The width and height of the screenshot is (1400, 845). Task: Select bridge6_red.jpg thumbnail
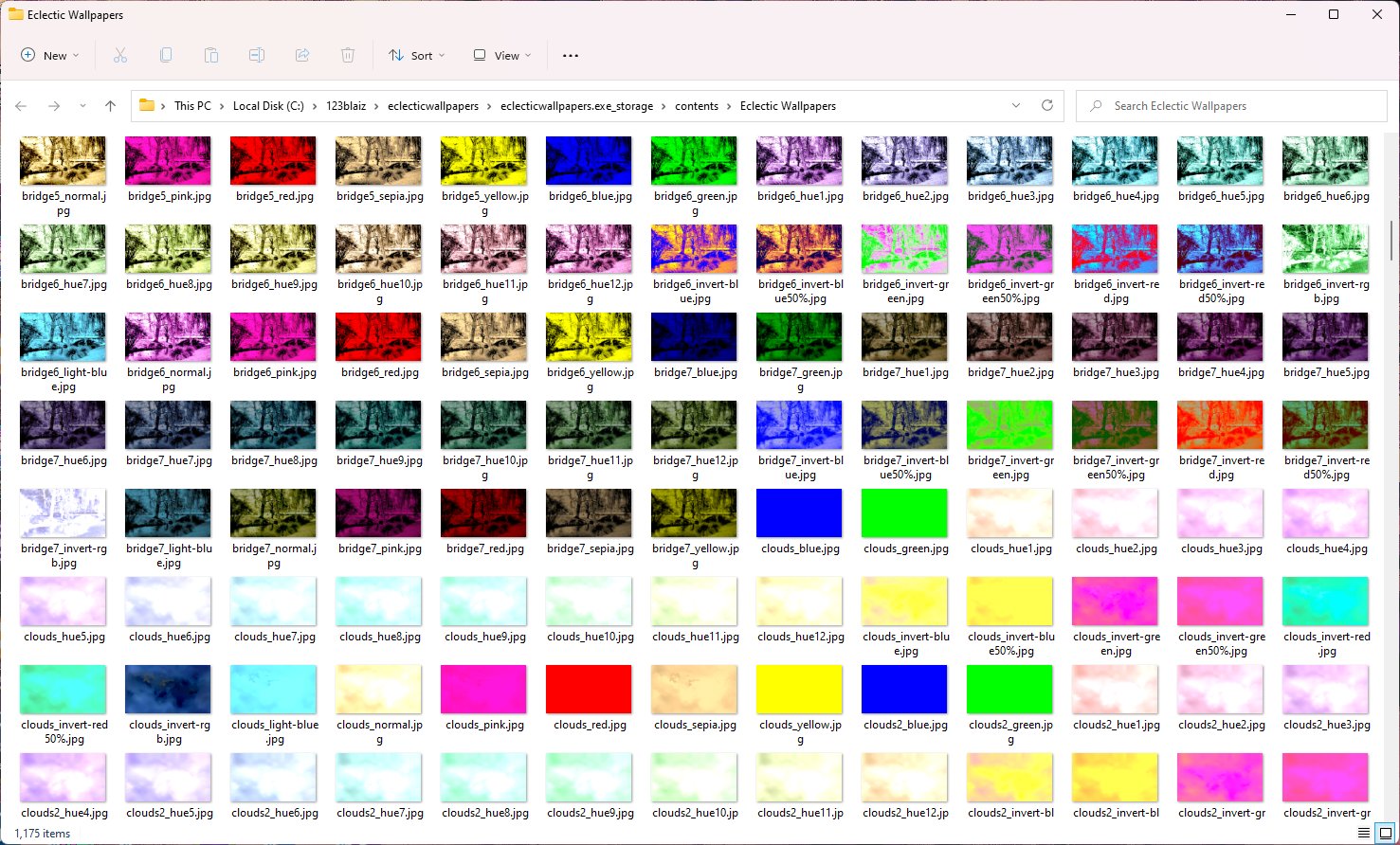[379, 337]
